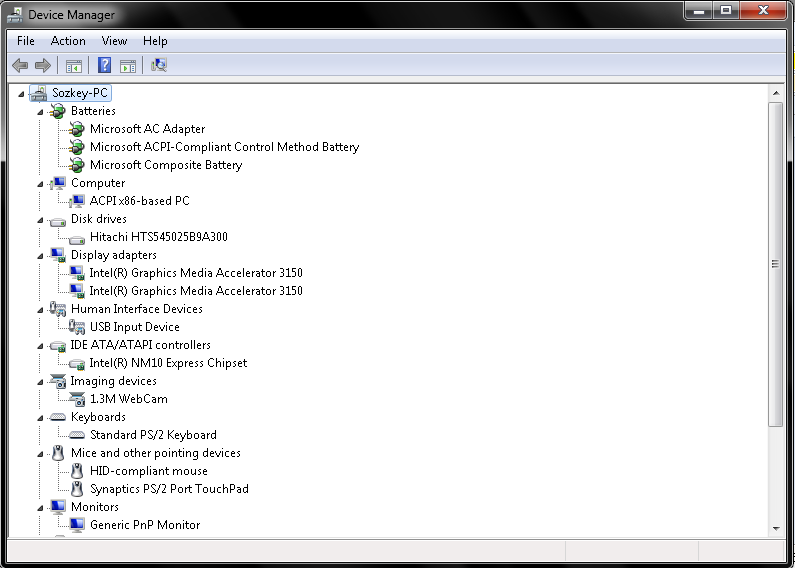Select Synaptics PS/2 Port TouchPad entry
Image resolution: width=795 pixels, height=568 pixels.
tap(169, 489)
